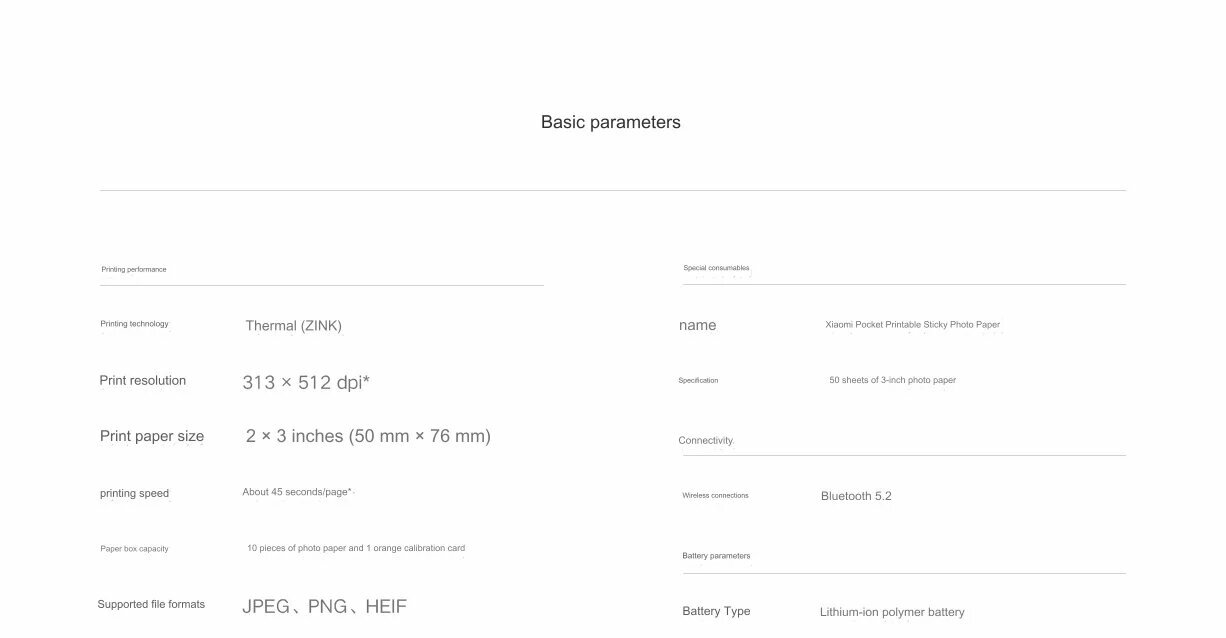This screenshot has width=1226, height=638.
Task: Select the 'printing speed' label
Action: point(134,493)
